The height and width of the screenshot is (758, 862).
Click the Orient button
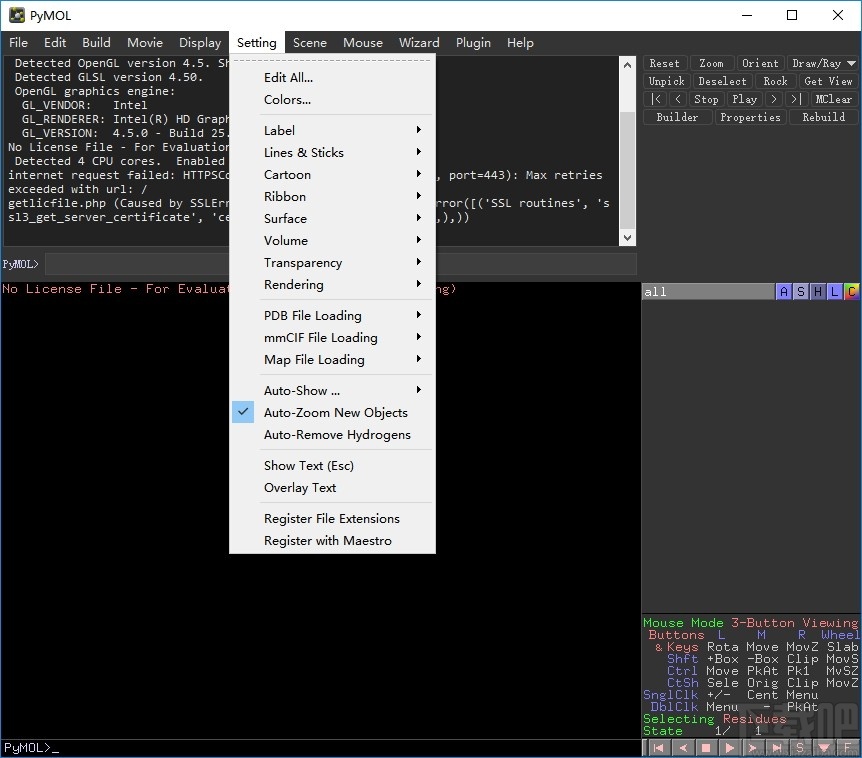760,63
